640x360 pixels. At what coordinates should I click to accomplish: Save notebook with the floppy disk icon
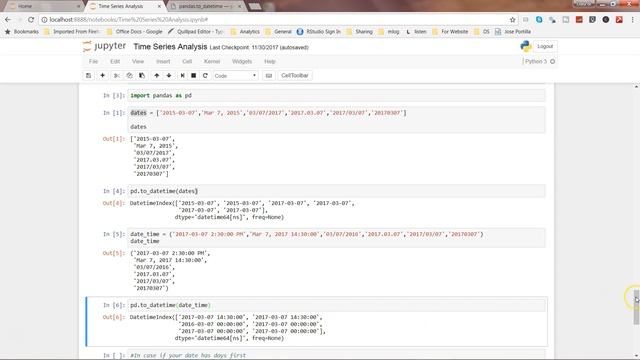[x=89, y=76]
